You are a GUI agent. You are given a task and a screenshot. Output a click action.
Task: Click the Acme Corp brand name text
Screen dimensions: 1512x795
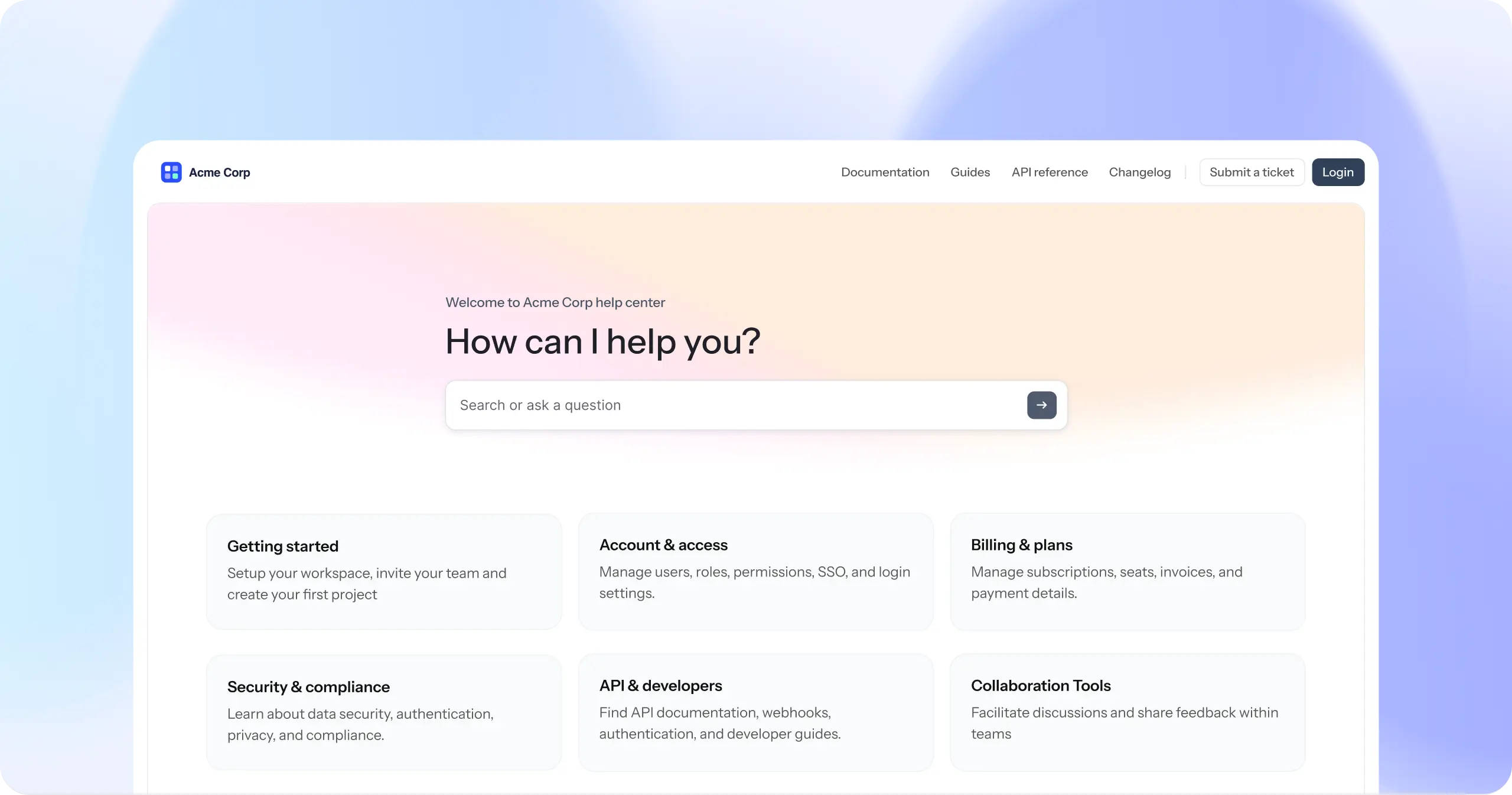220,172
